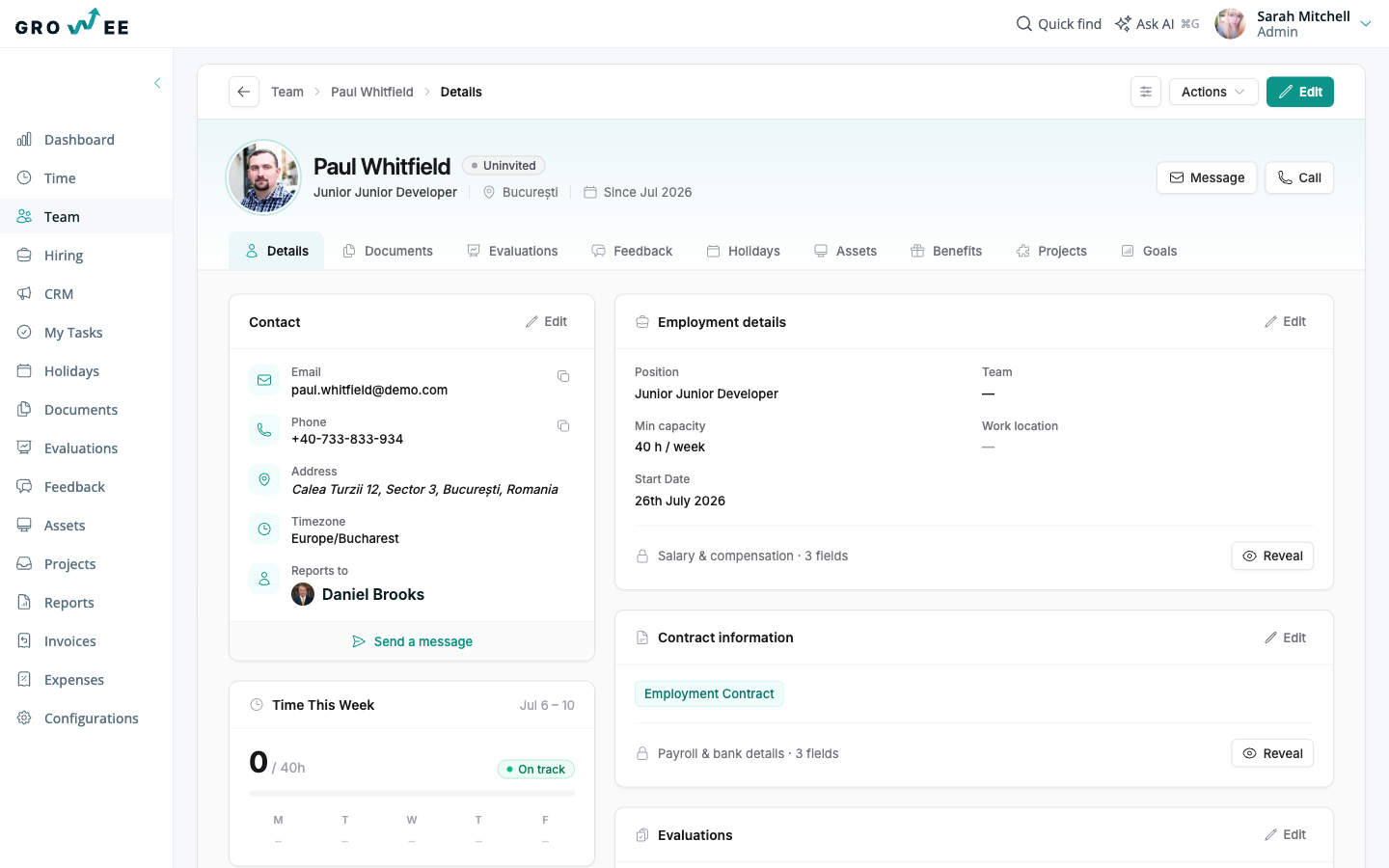Click the email envelope icon
This screenshot has height=868, width=1389.
point(264,380)
